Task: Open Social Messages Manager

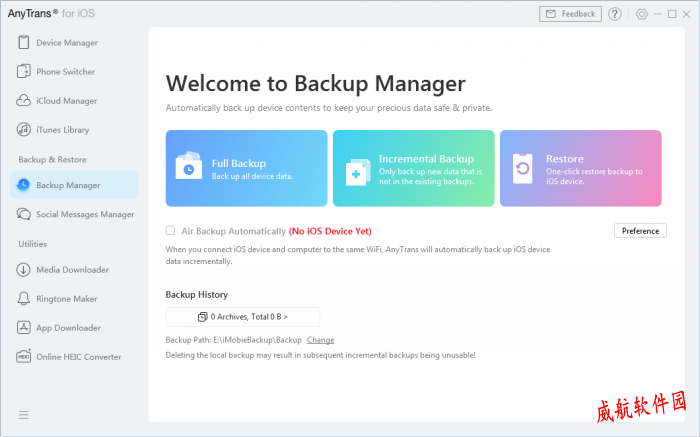Action: (74, 214)
